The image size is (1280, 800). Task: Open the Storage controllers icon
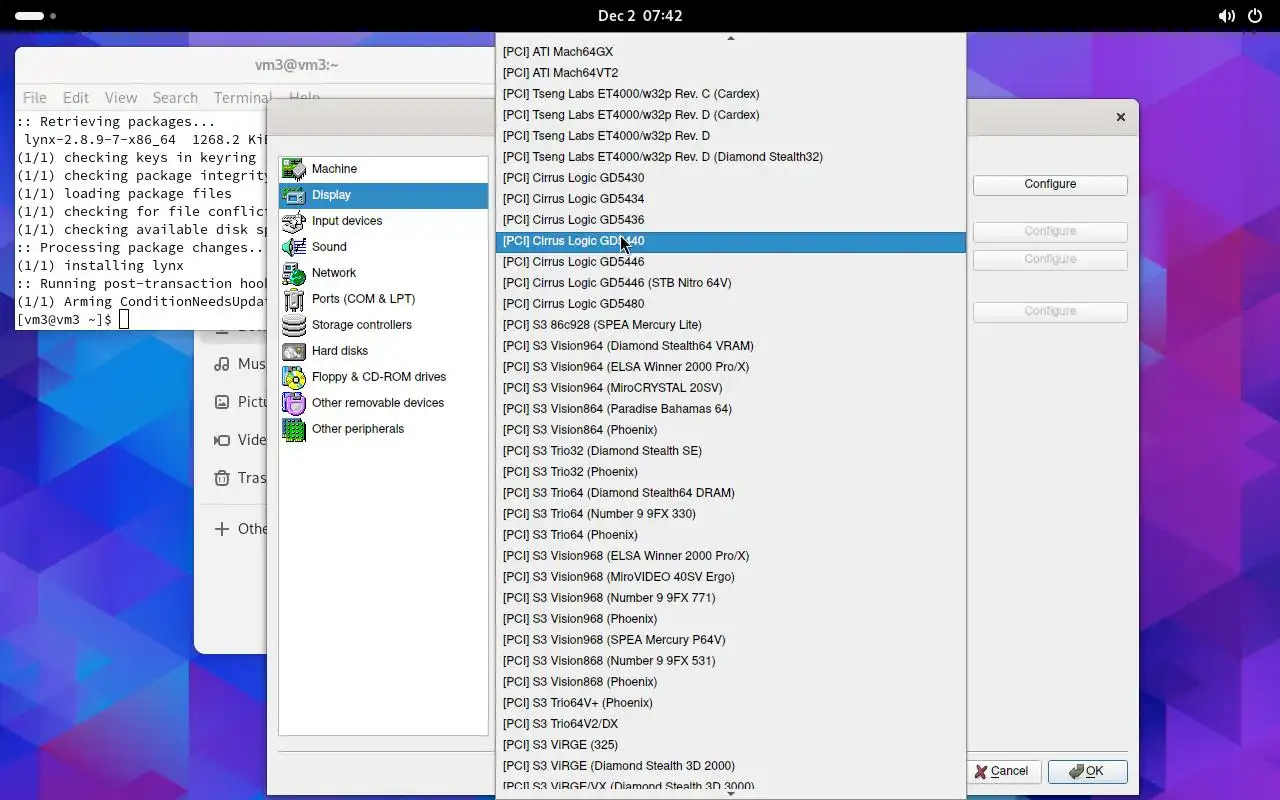pos(293,325)
